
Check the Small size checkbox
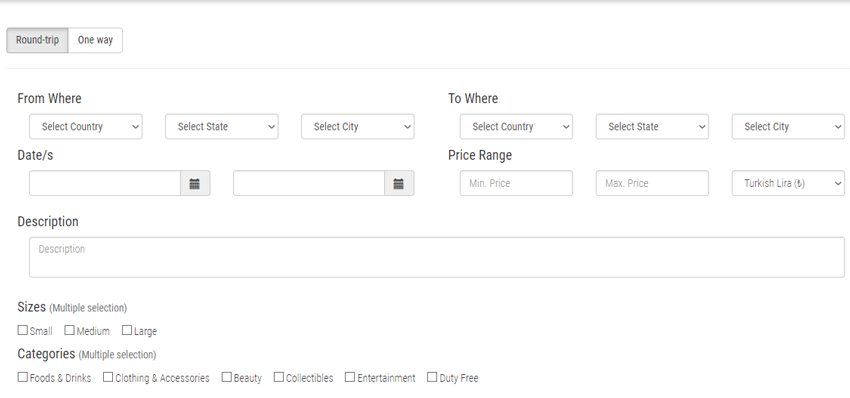pyautogui.click(x=23, y=330)
